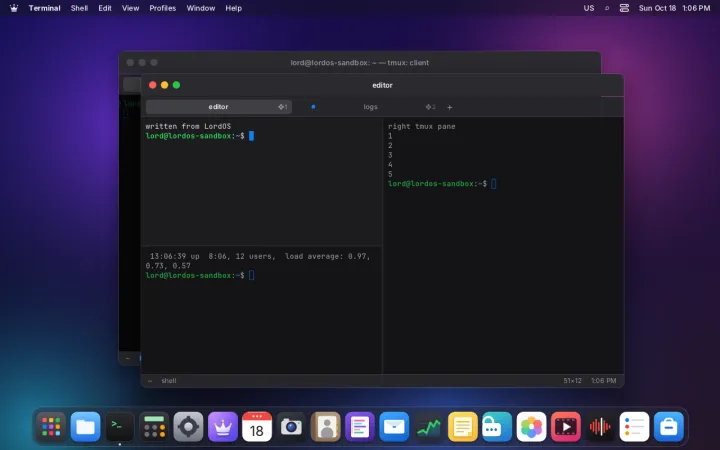Screen dimensions: 720x450
Task: Open the Shell menu
Action: tap(79, 8)
